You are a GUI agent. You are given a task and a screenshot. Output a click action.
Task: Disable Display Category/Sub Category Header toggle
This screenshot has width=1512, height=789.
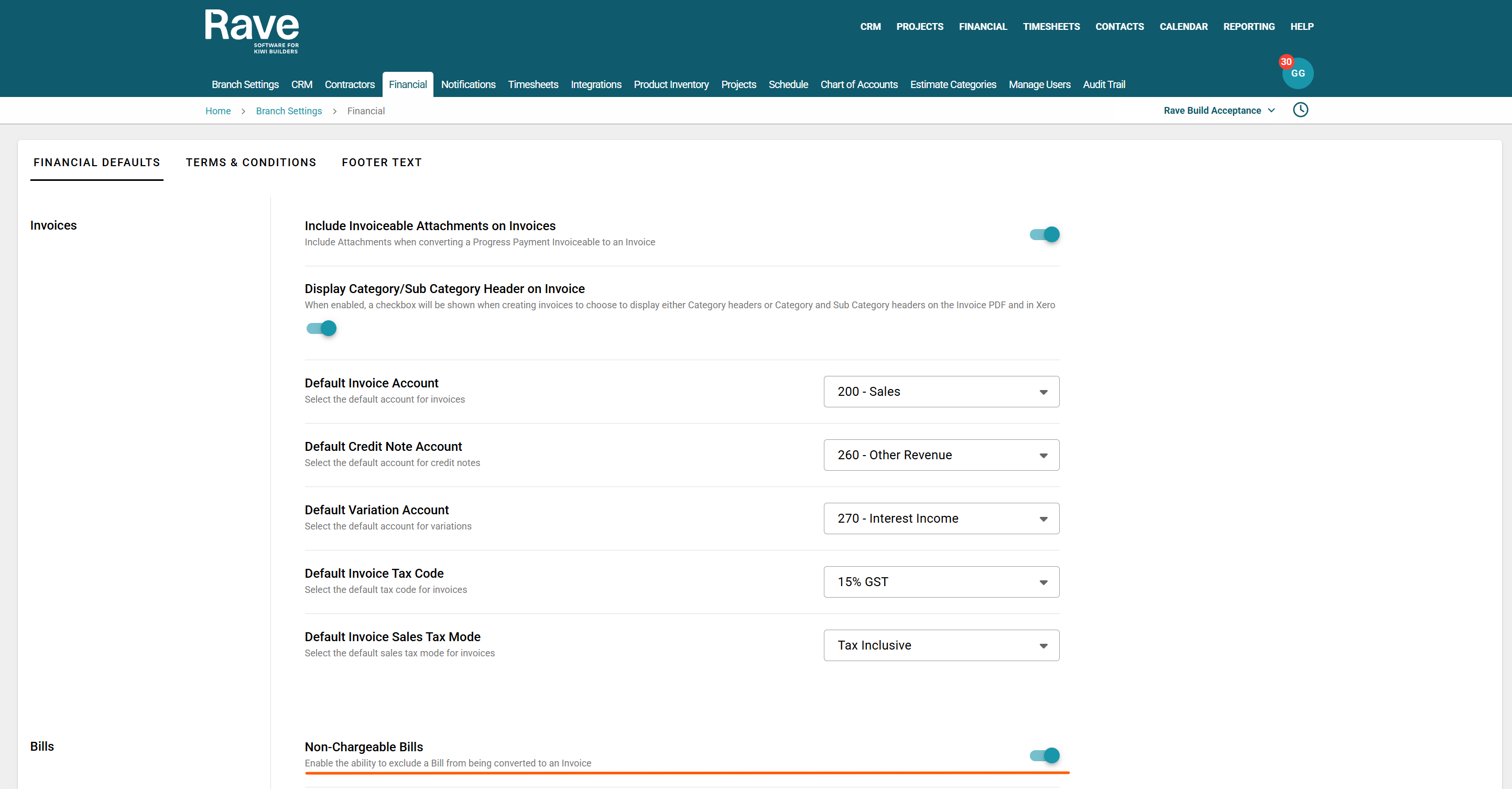point(322,328)
